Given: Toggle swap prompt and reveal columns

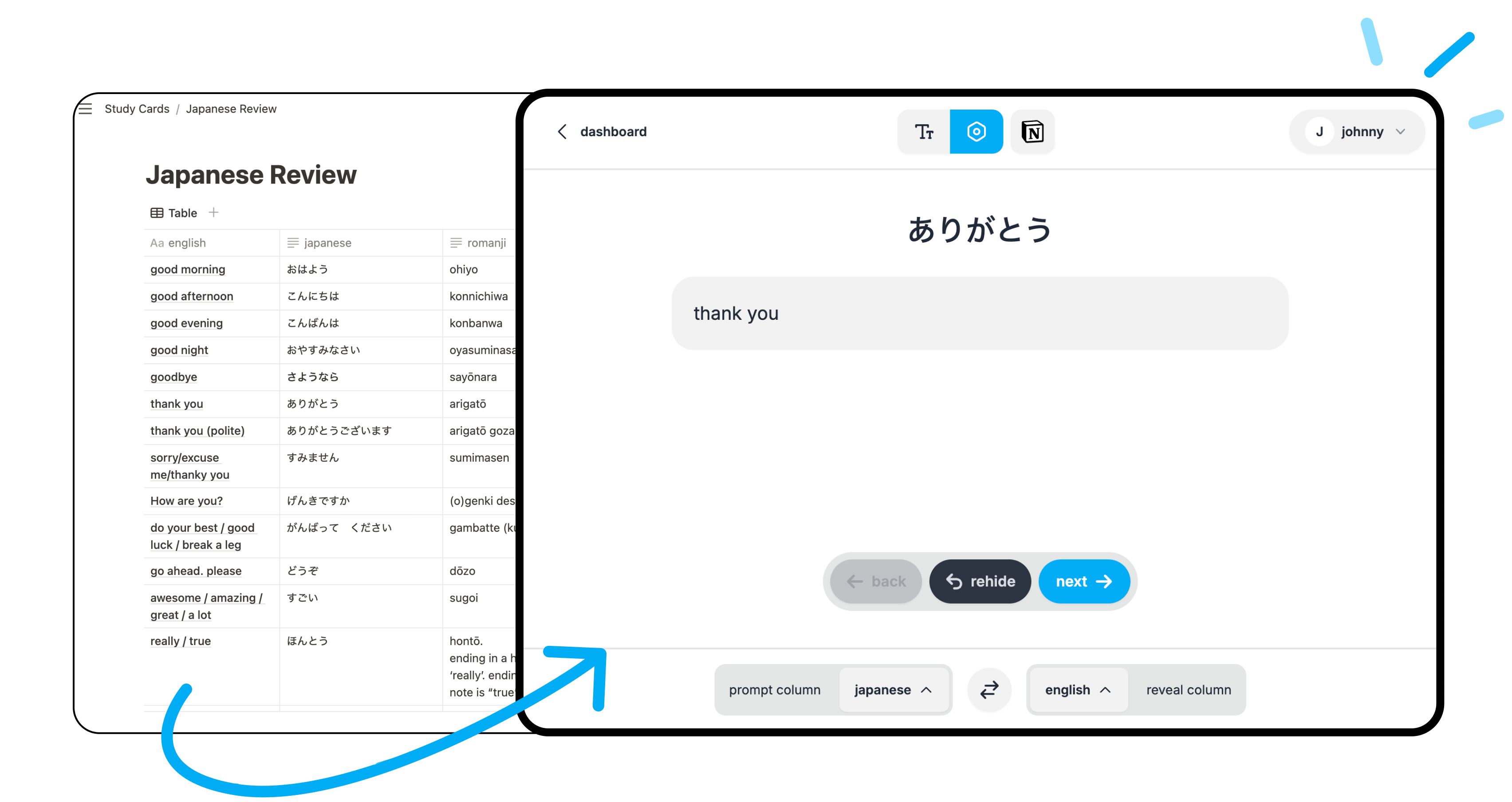Looking at the screenshot, I should coord(989,689).
